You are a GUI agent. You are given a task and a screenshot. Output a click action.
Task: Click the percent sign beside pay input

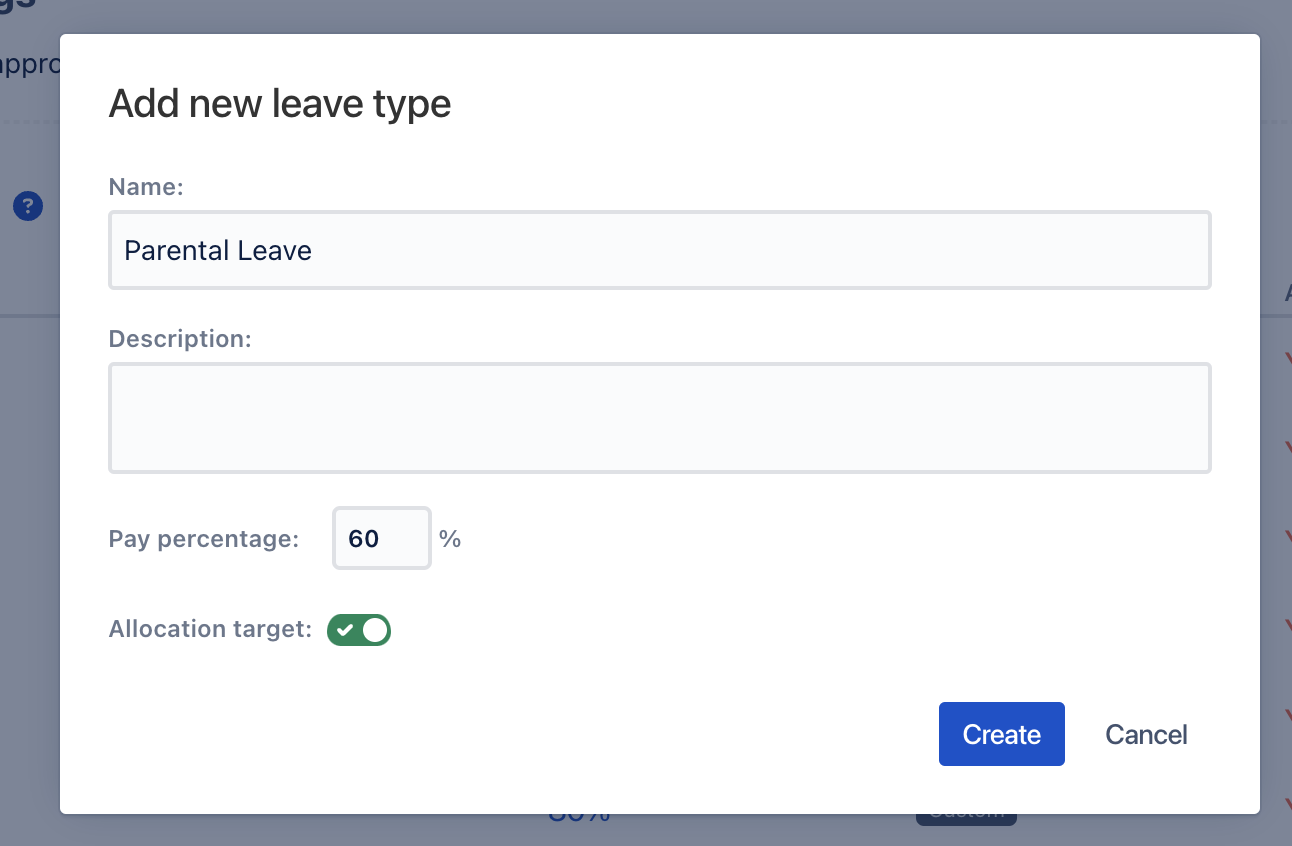[450, 539]
